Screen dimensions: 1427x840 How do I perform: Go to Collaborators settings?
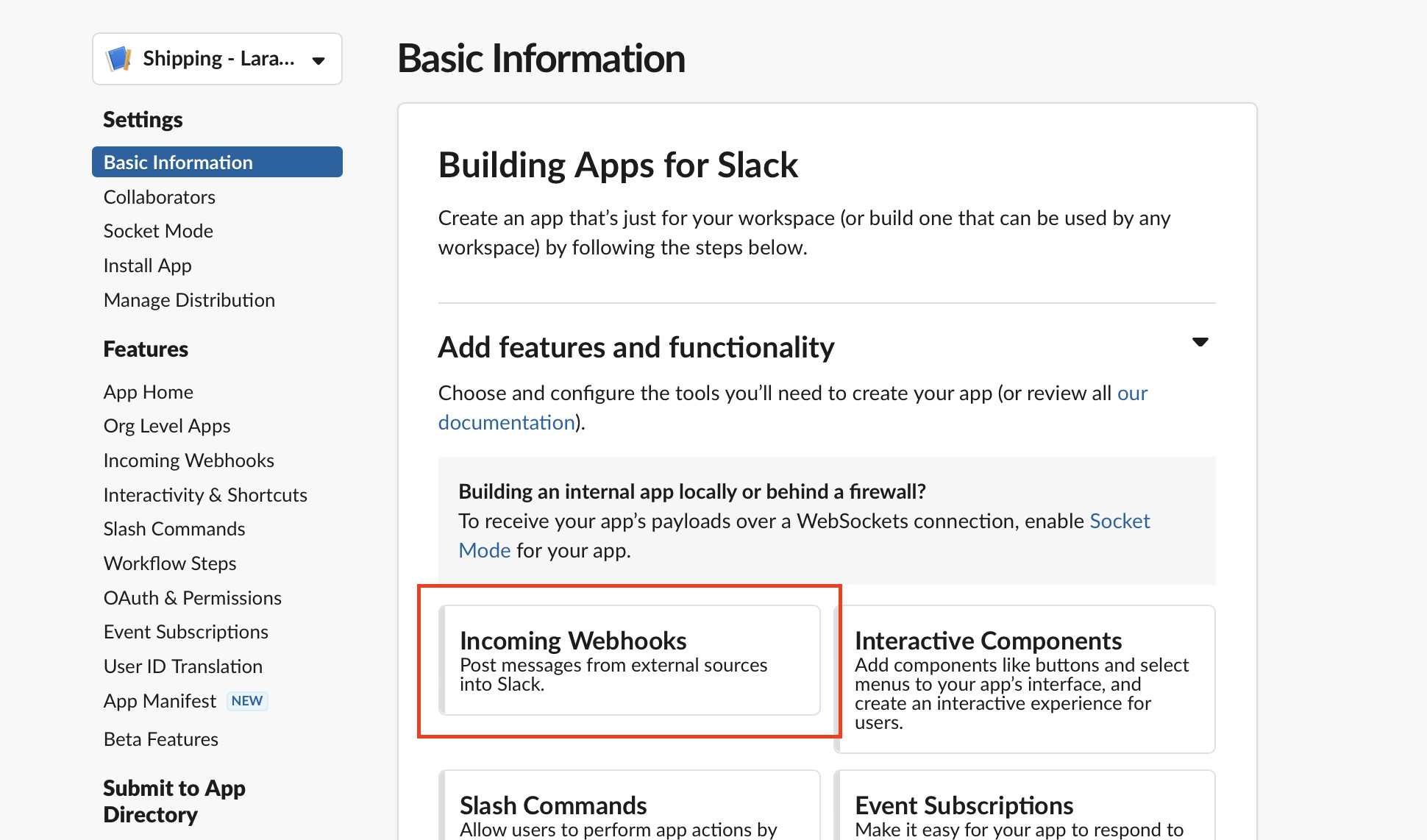coord(159,196)
